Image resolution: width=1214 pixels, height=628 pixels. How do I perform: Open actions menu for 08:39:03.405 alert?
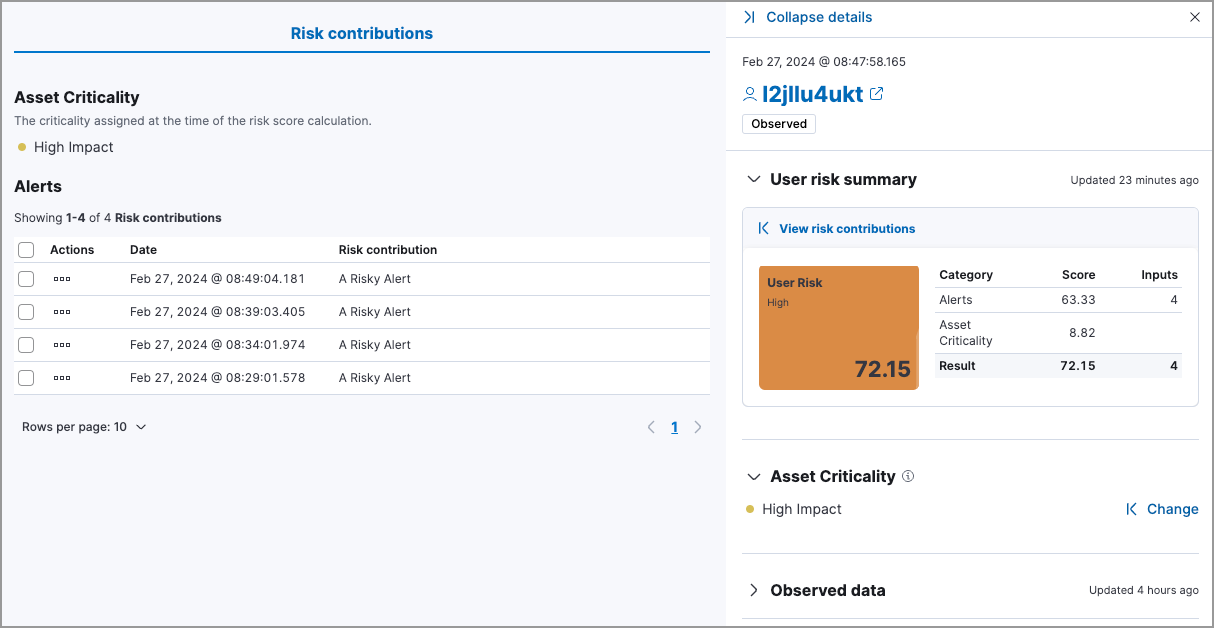(62, 312)
